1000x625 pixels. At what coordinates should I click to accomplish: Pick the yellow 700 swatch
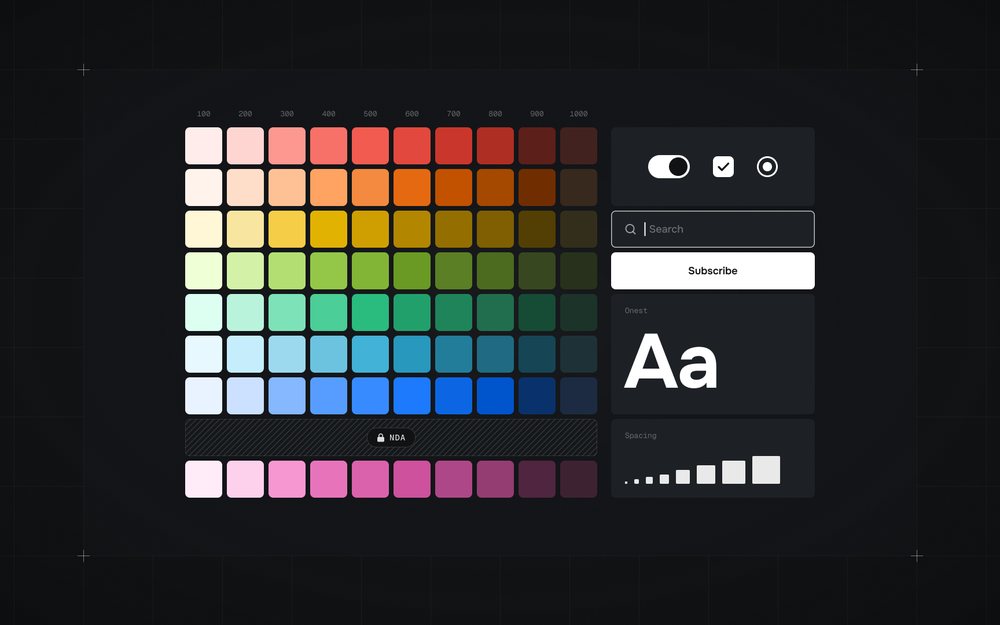(x=453, y=229)
